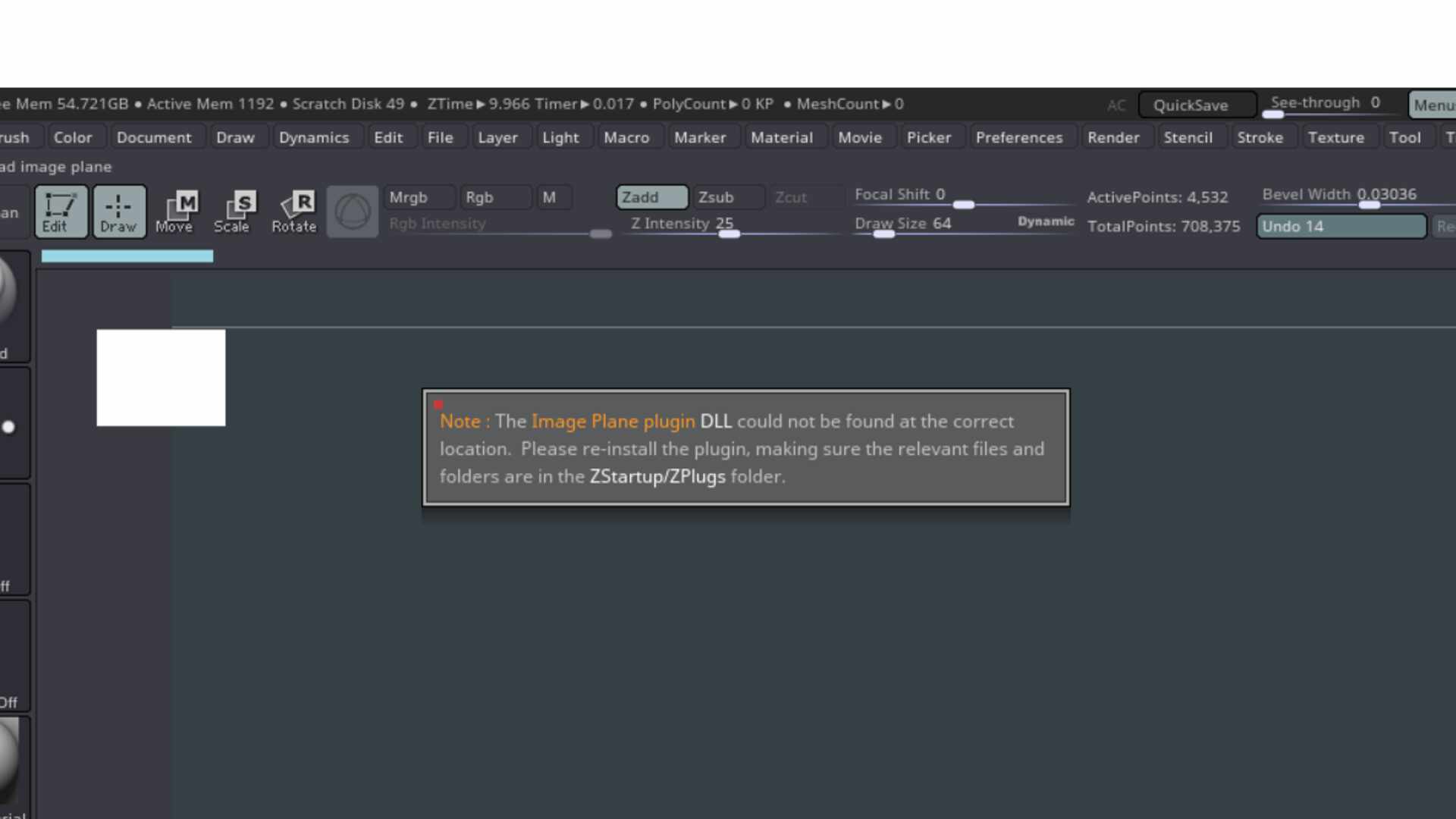The image size is (1456, 819).
Task: Click the white image thumbnail on canvas
Action: pos(161,378)
